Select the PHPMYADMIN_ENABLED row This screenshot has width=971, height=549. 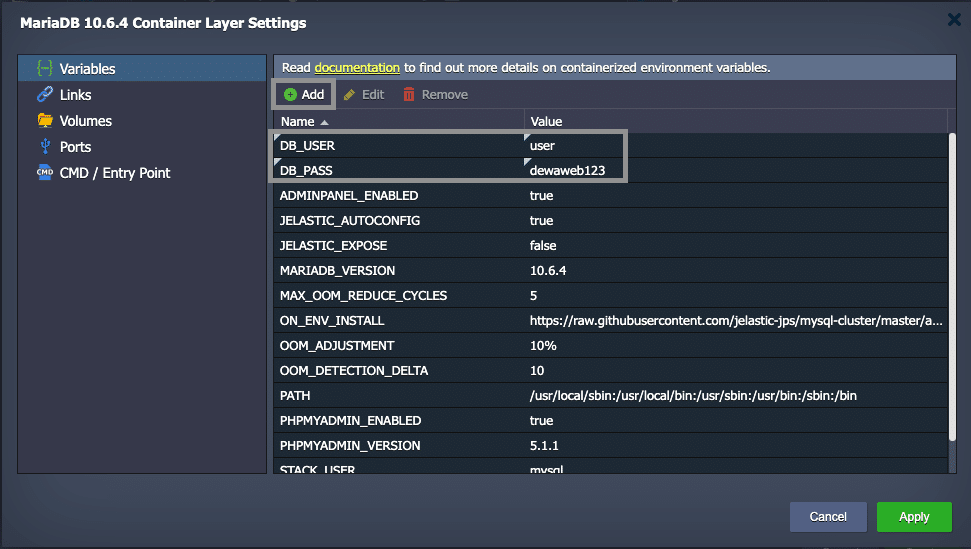click(611, 420)
